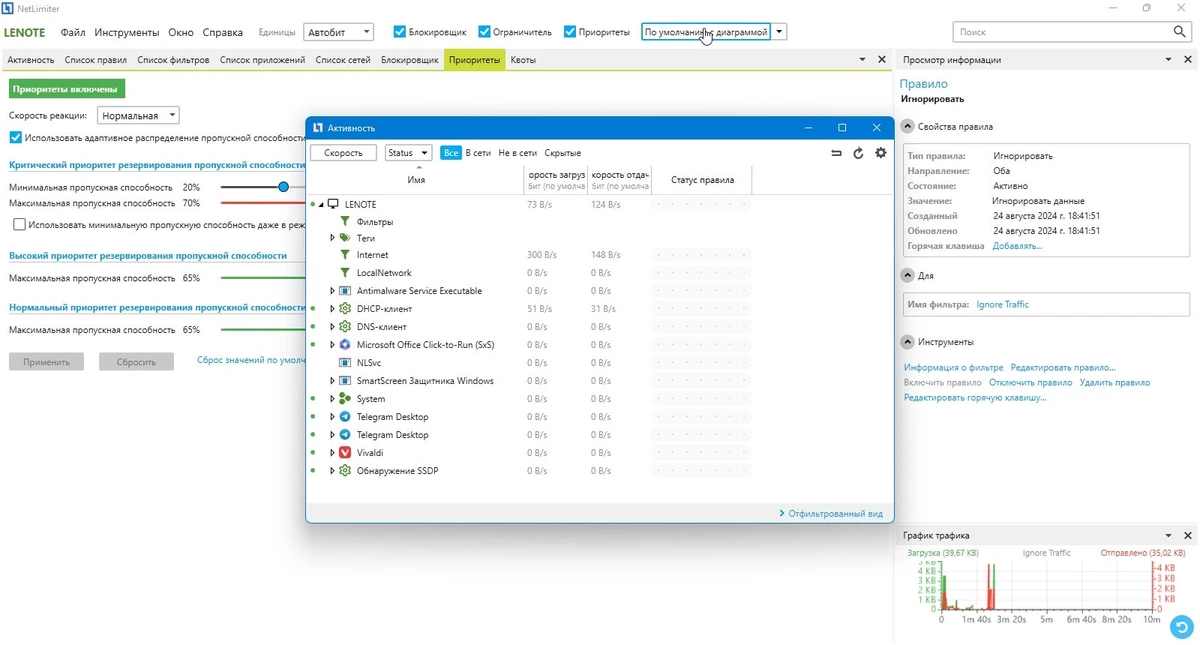
Task: Click the Применить button
Action: pos(46,362)
